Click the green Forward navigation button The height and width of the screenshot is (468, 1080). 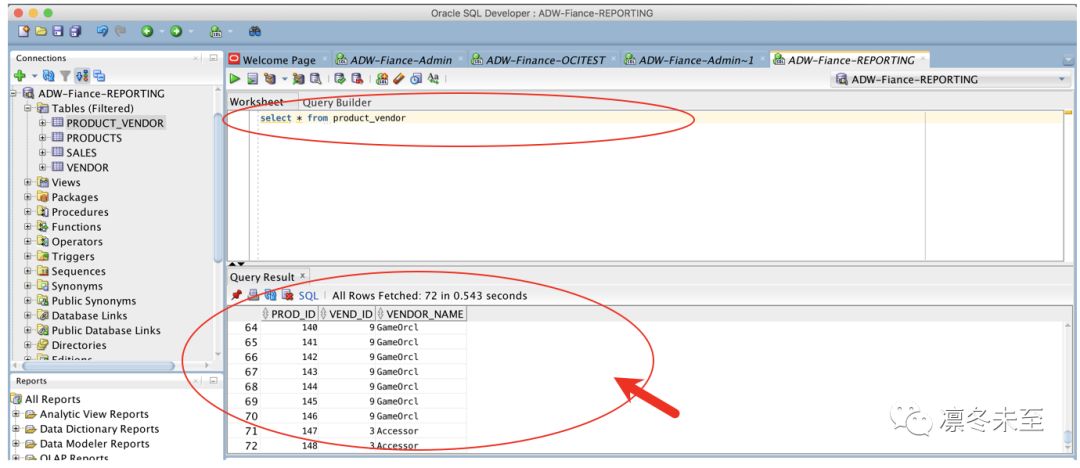176,31
